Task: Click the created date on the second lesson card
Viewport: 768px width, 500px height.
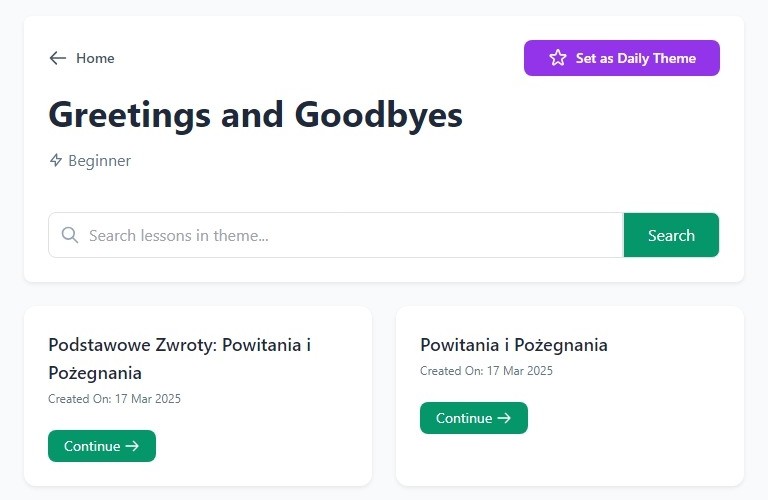Action: [486, 371]
